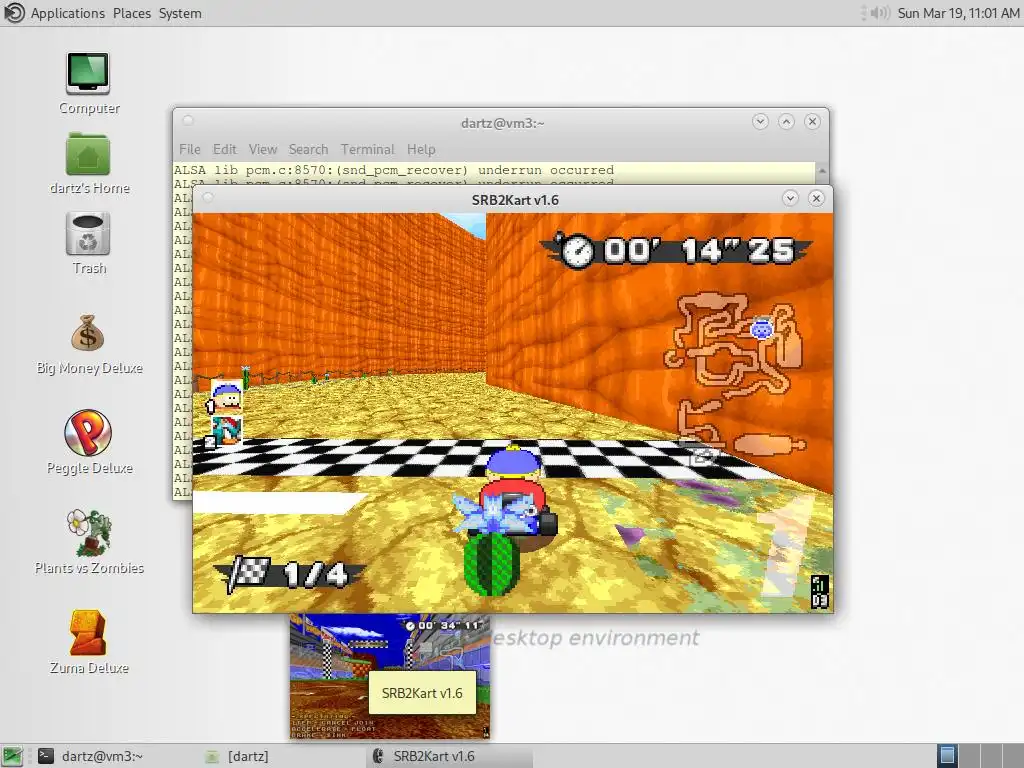Click the SRB2Kart v1.6 title bar text
This screenshot has height=768, width=1024.
click(x=515, y=200)
